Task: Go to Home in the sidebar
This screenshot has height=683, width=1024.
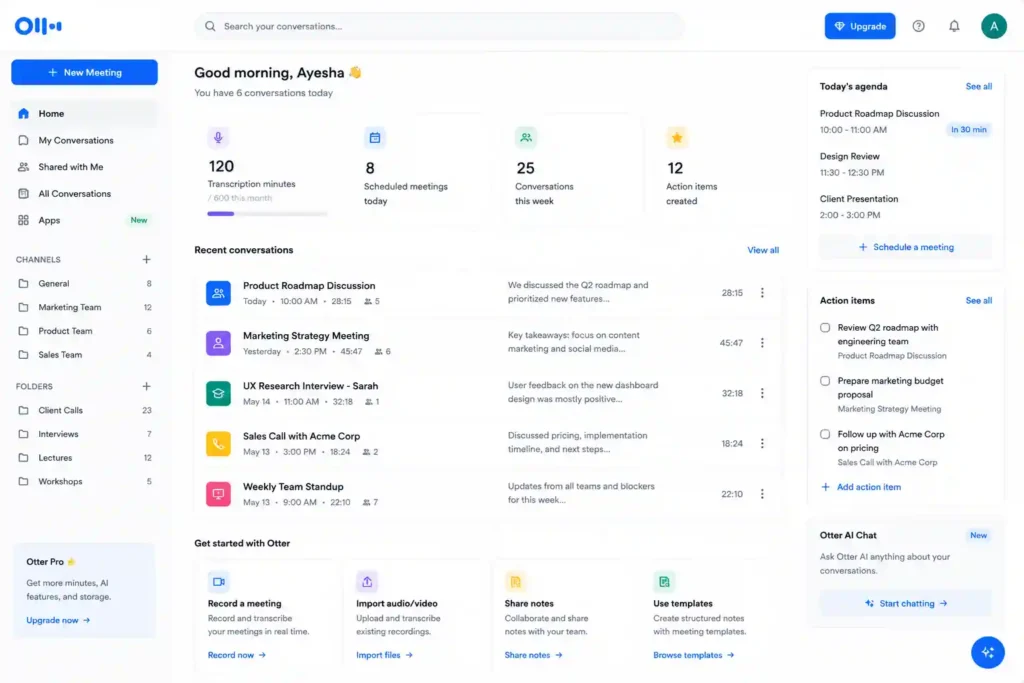Action: point(84,114)
